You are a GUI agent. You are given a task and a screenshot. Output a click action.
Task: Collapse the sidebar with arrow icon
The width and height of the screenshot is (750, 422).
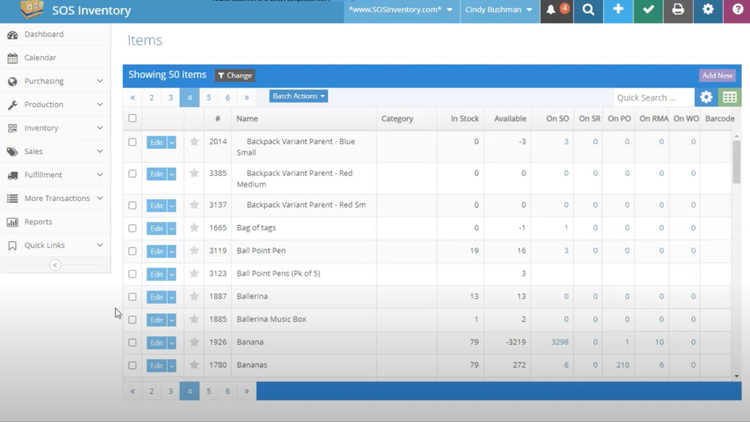55,265
